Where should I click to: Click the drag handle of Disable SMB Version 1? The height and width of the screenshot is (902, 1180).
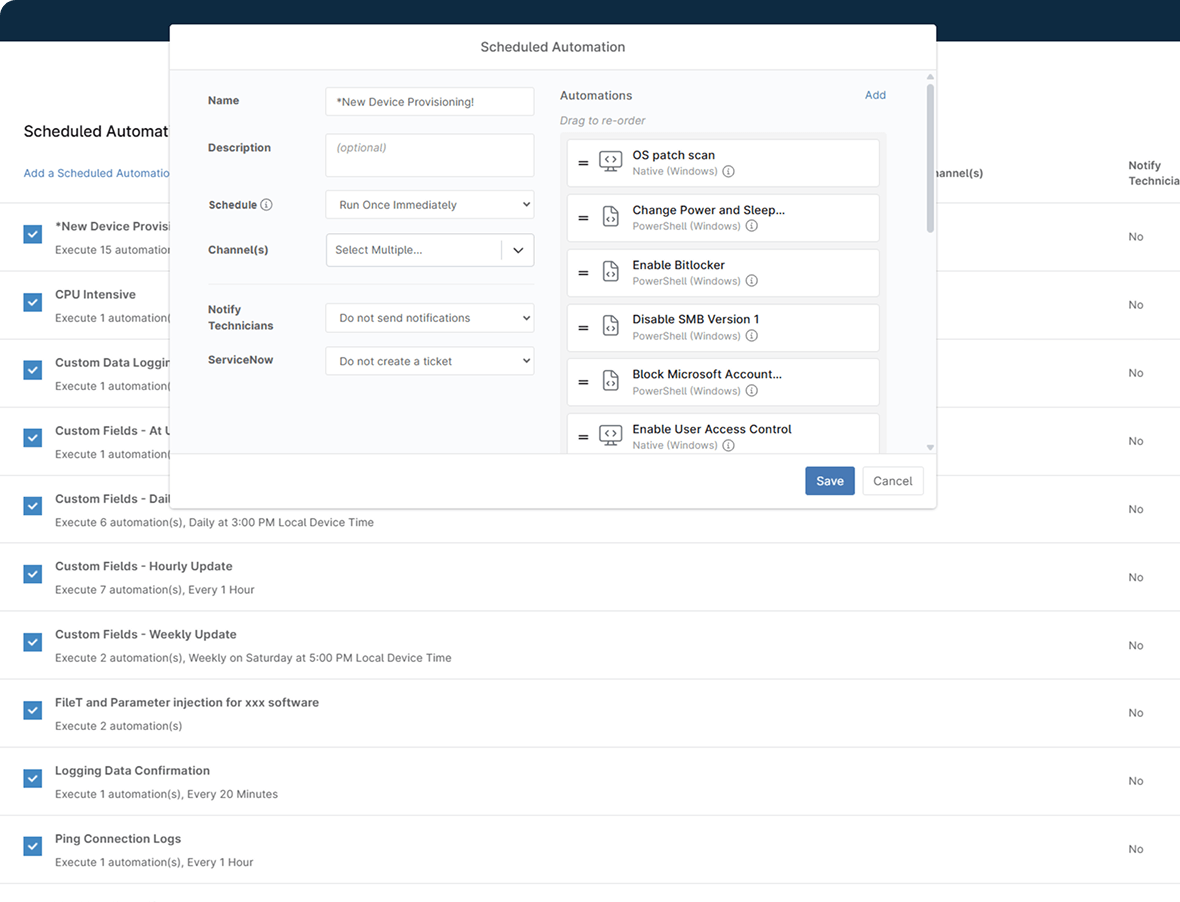point(585,327)
